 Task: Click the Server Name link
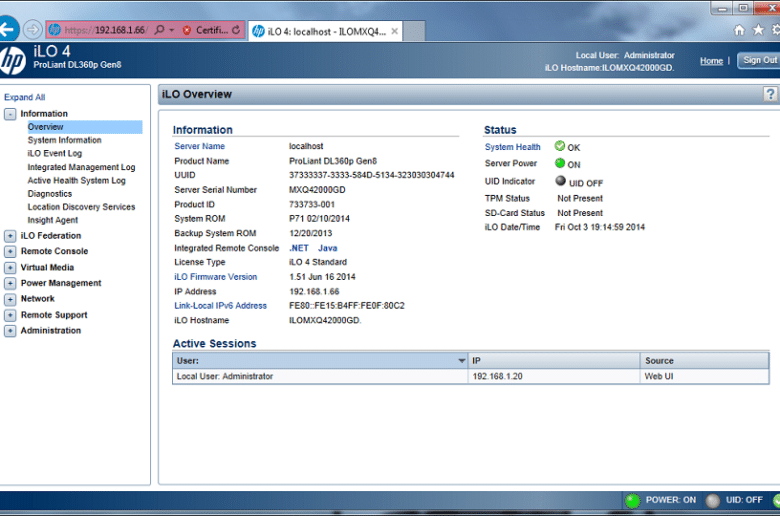pyautogui.click(x=199, y=146)
